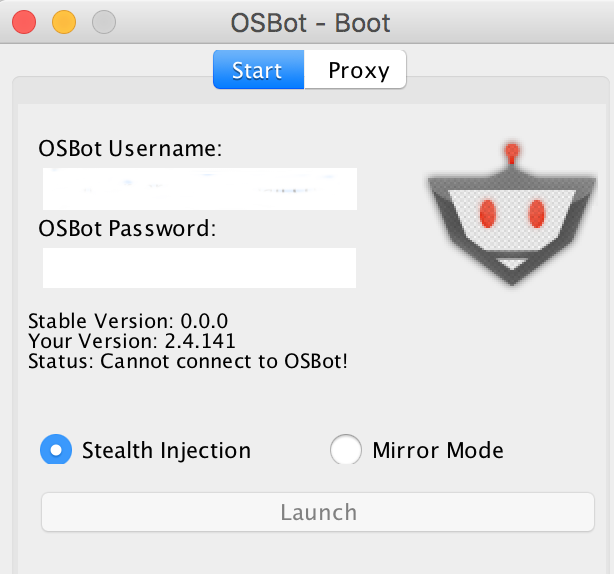
Task: Click the grayed-out zoom window button
Action: pyautogui.click(x=104, y=22)
